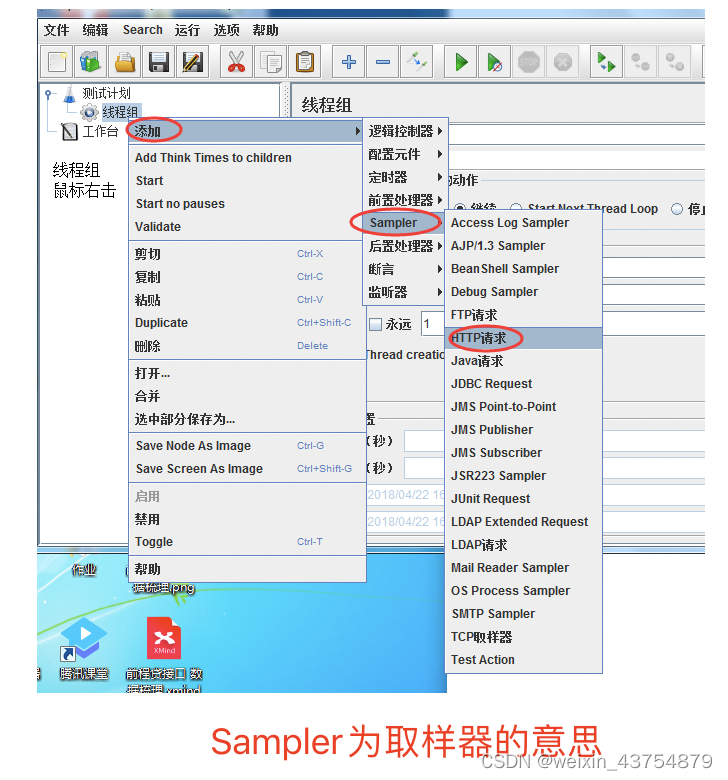Screen dimensions: 728x780
Task: Choose Duplicate in context menu
Action: point(245,323)
